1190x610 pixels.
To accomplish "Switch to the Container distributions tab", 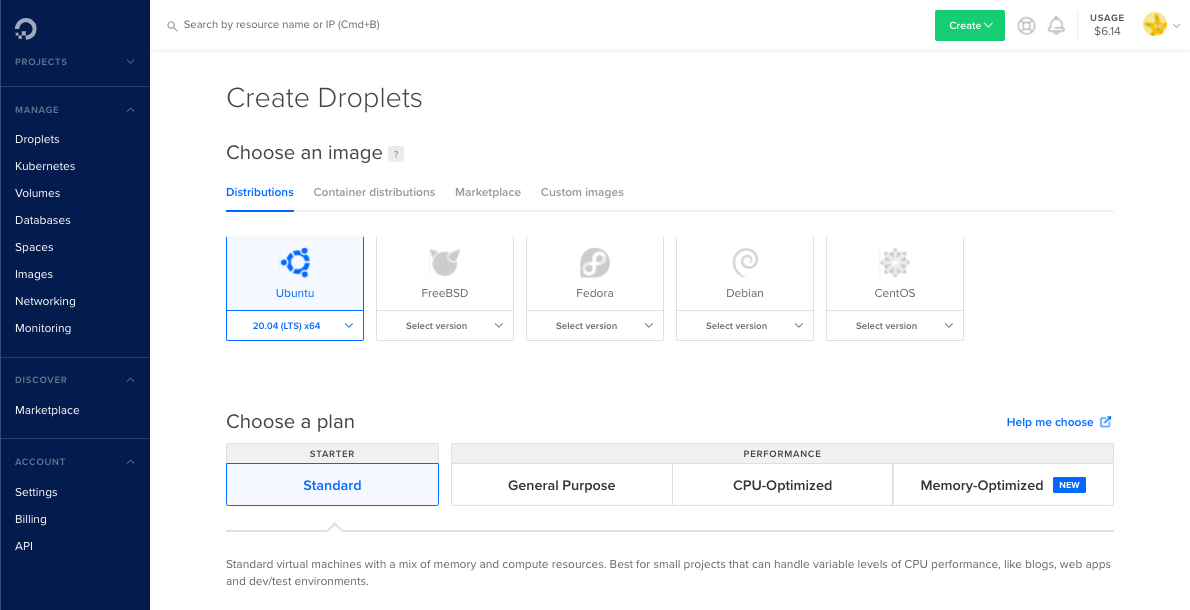I will point(374,191).
